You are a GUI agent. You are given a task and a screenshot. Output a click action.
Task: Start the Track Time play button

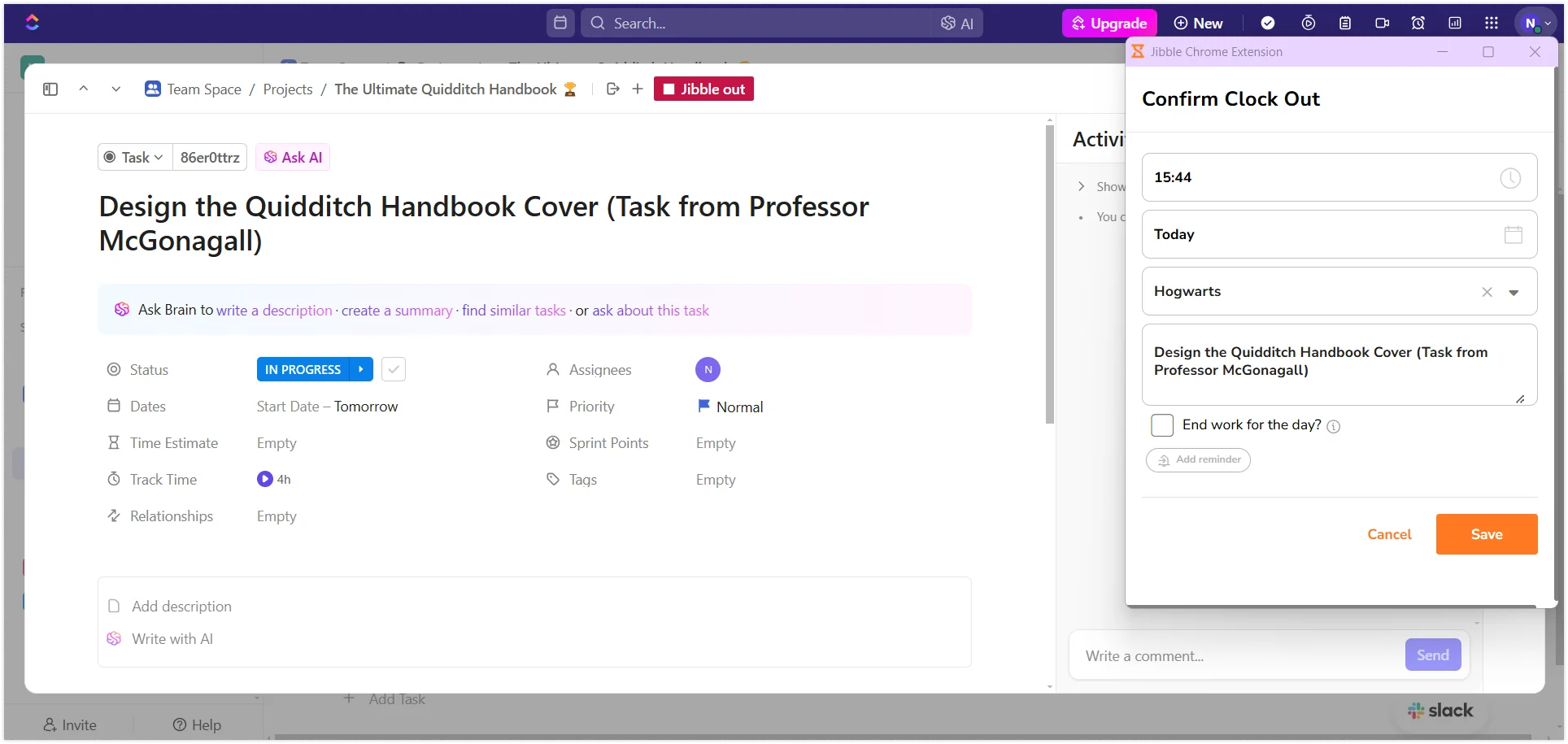264,480
